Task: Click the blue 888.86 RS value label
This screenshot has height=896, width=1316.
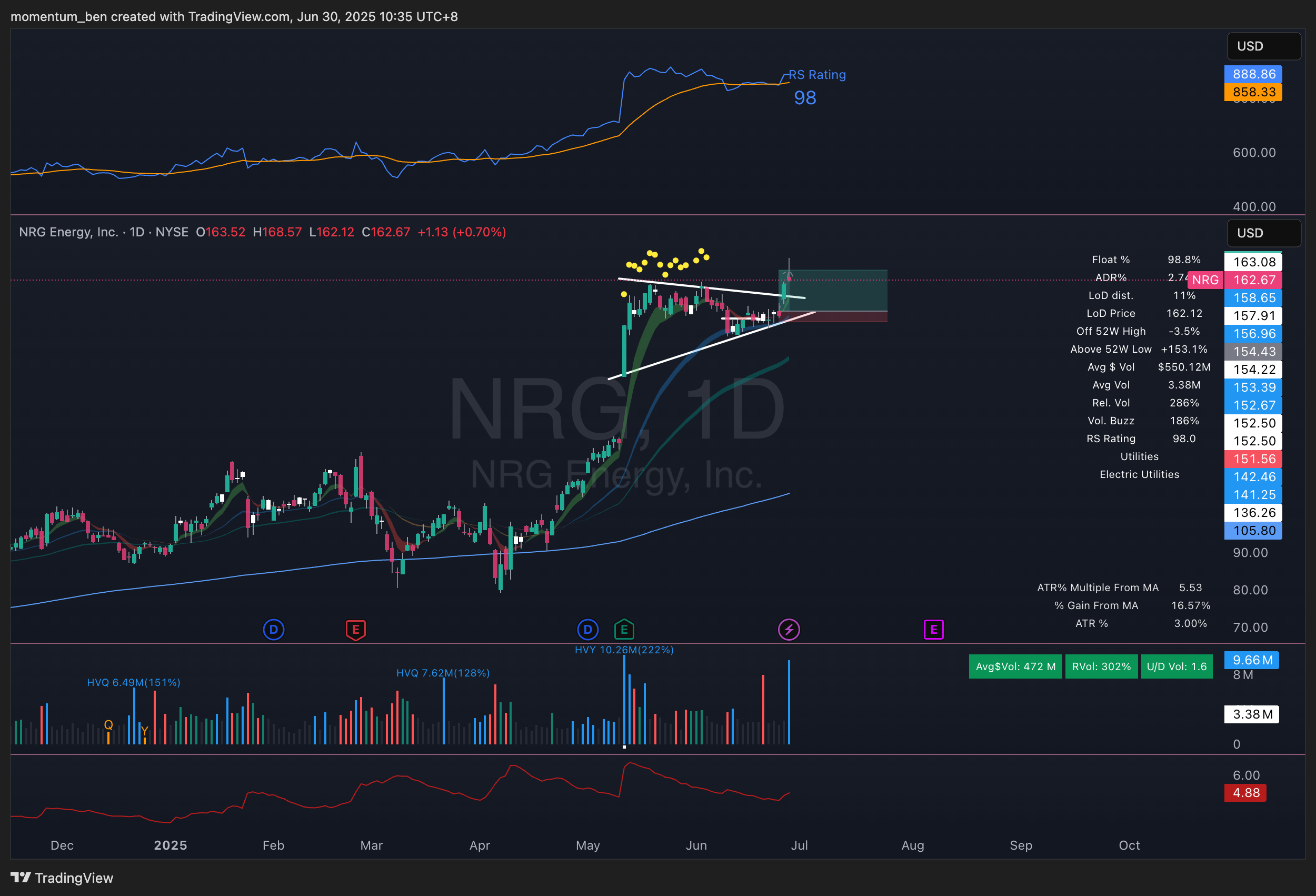Action: (1253, 74)
